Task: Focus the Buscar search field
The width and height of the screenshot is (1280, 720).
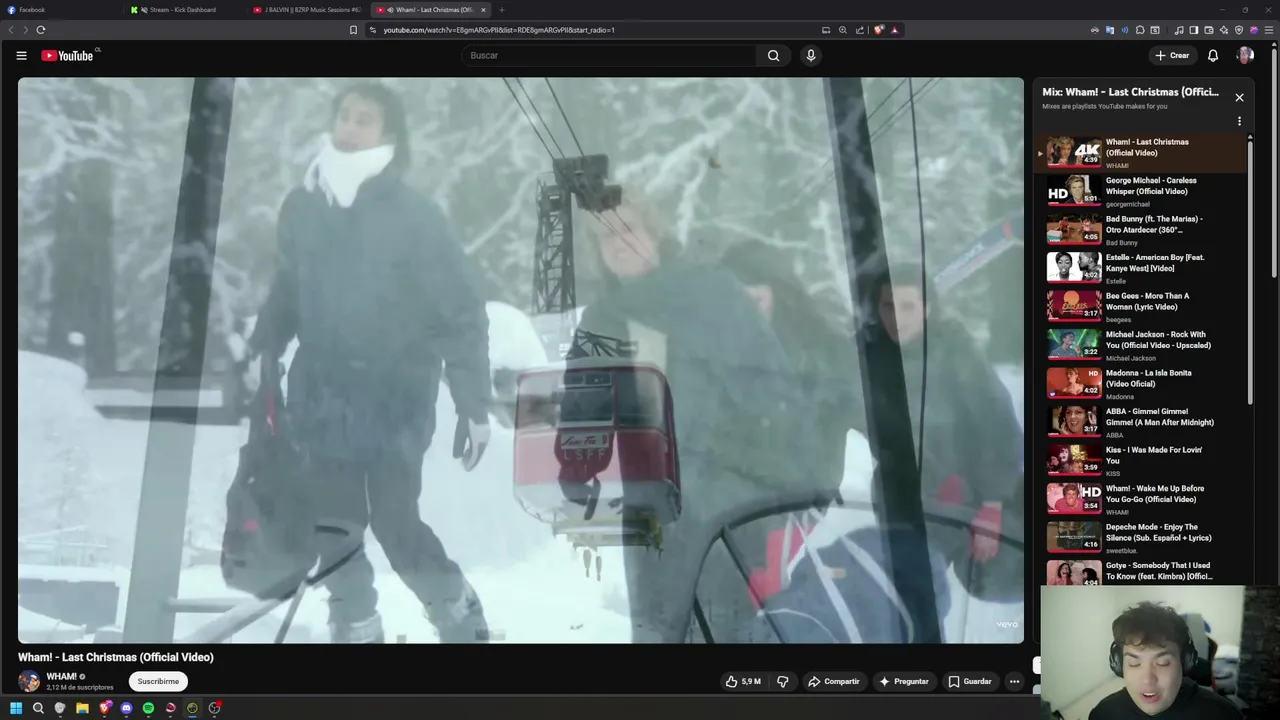Action: [610, 56]
